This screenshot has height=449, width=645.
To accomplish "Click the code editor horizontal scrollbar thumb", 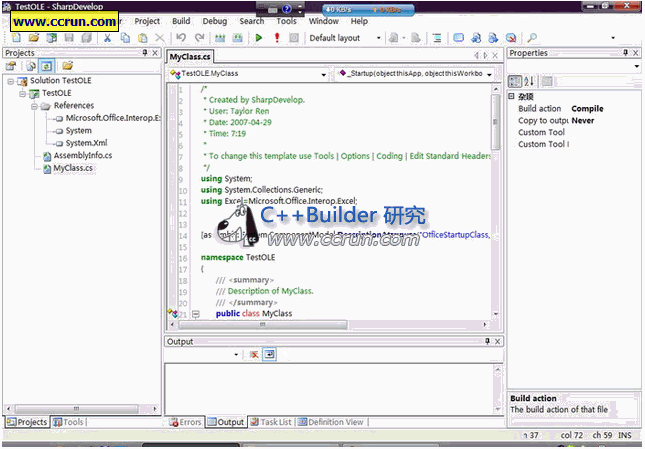I will (263, 325).
